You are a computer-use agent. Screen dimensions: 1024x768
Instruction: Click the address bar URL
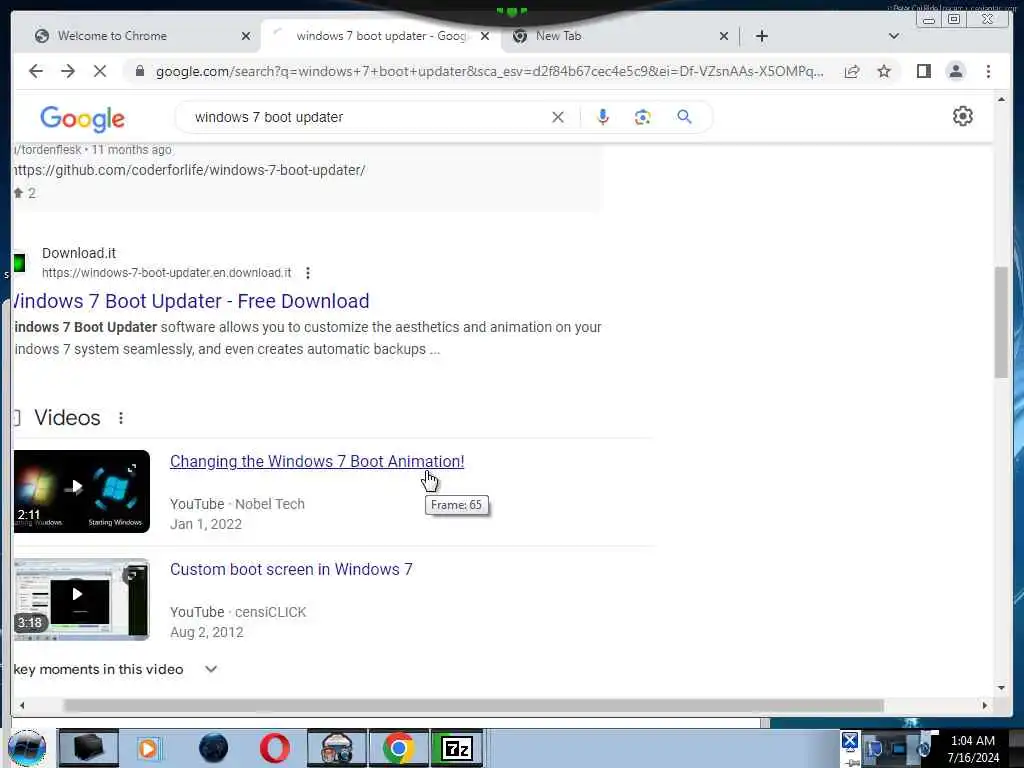490,71
